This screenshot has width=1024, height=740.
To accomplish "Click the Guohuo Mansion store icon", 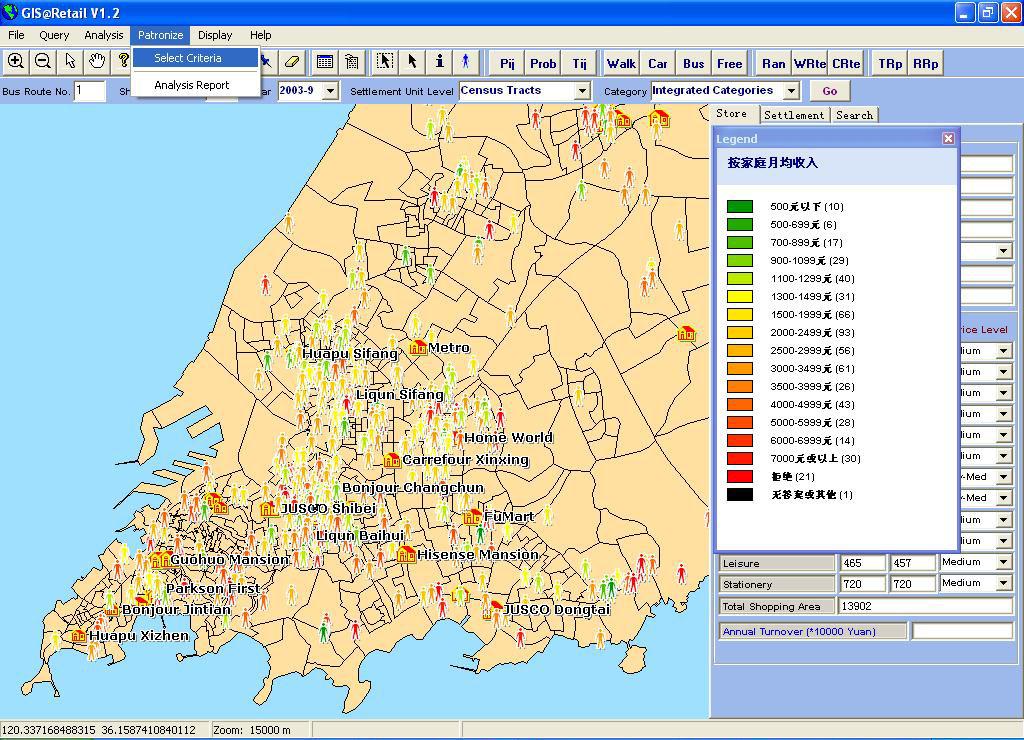I will point(161,559).
